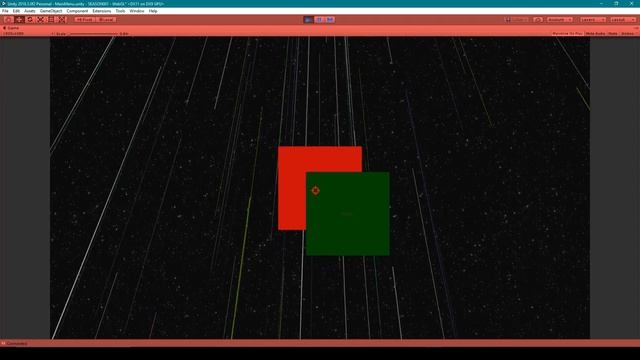Open the Component menu
The image size is (640, 360).
click(x=77, y=11)
